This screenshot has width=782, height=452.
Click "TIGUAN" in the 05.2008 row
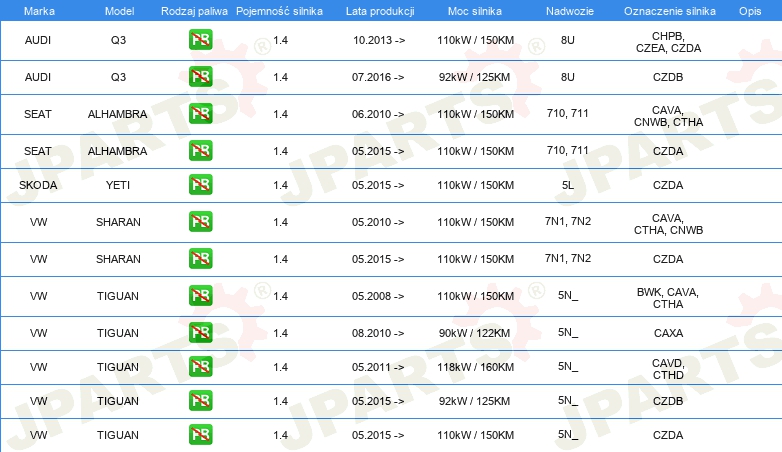tap(118, 296)
